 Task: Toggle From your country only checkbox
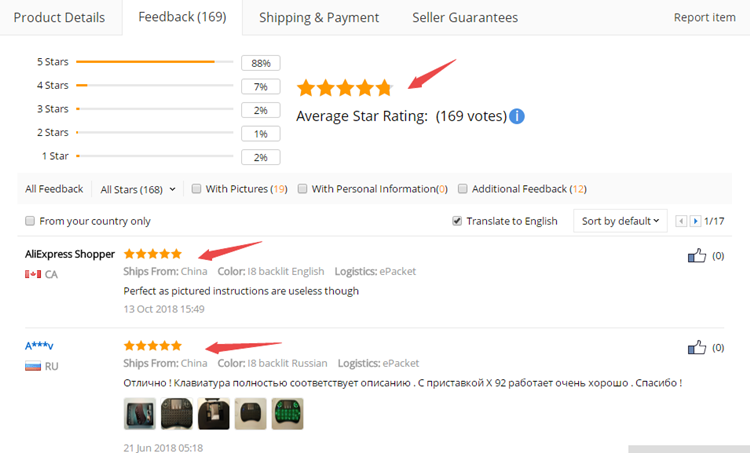30,221
